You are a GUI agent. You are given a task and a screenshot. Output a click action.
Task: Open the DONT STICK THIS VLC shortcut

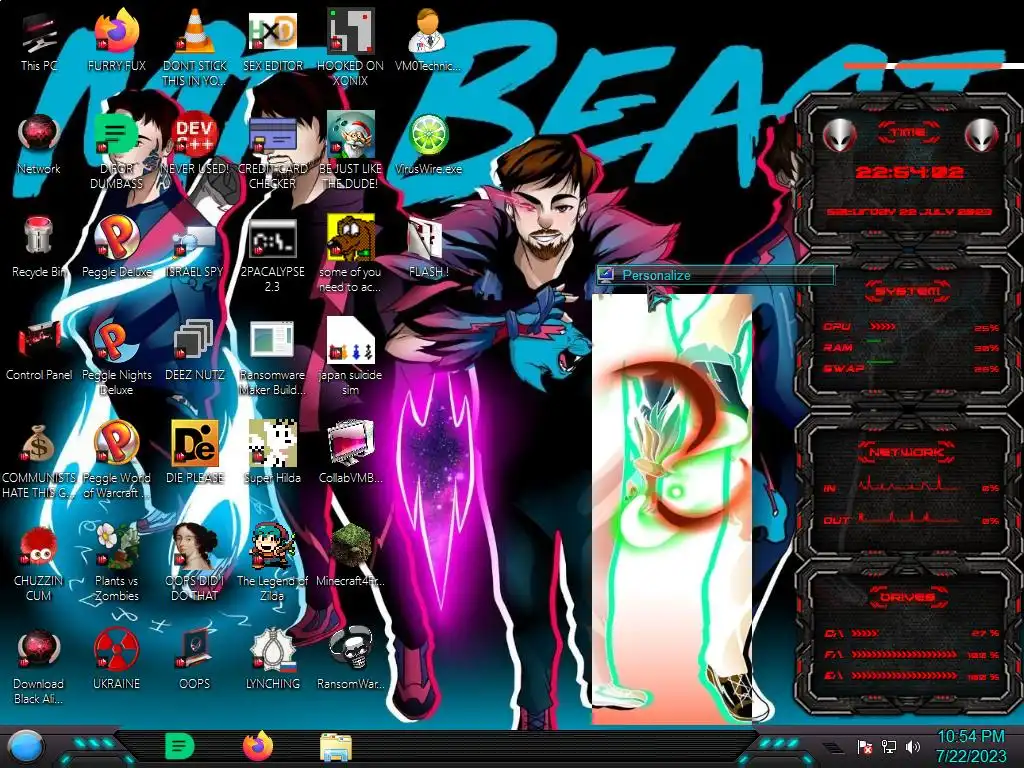[x=195, y=47]
